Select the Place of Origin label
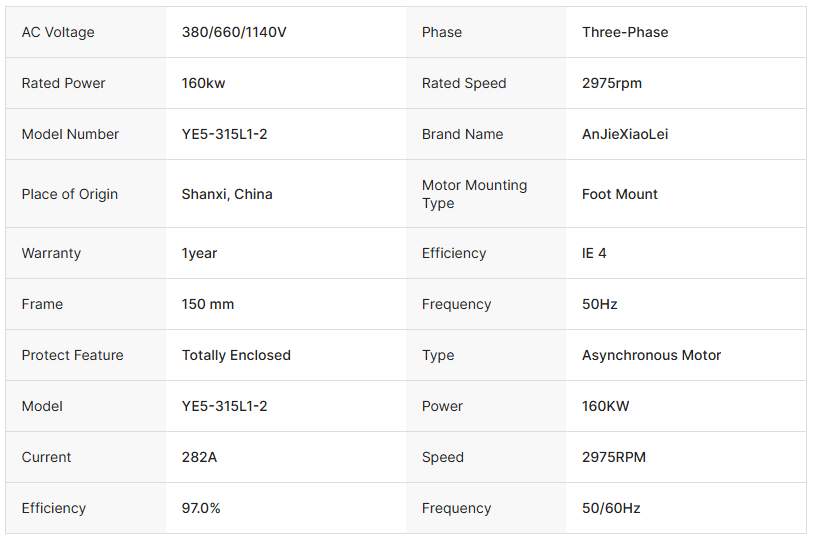The image size is (815, 546). pos(70,194)
